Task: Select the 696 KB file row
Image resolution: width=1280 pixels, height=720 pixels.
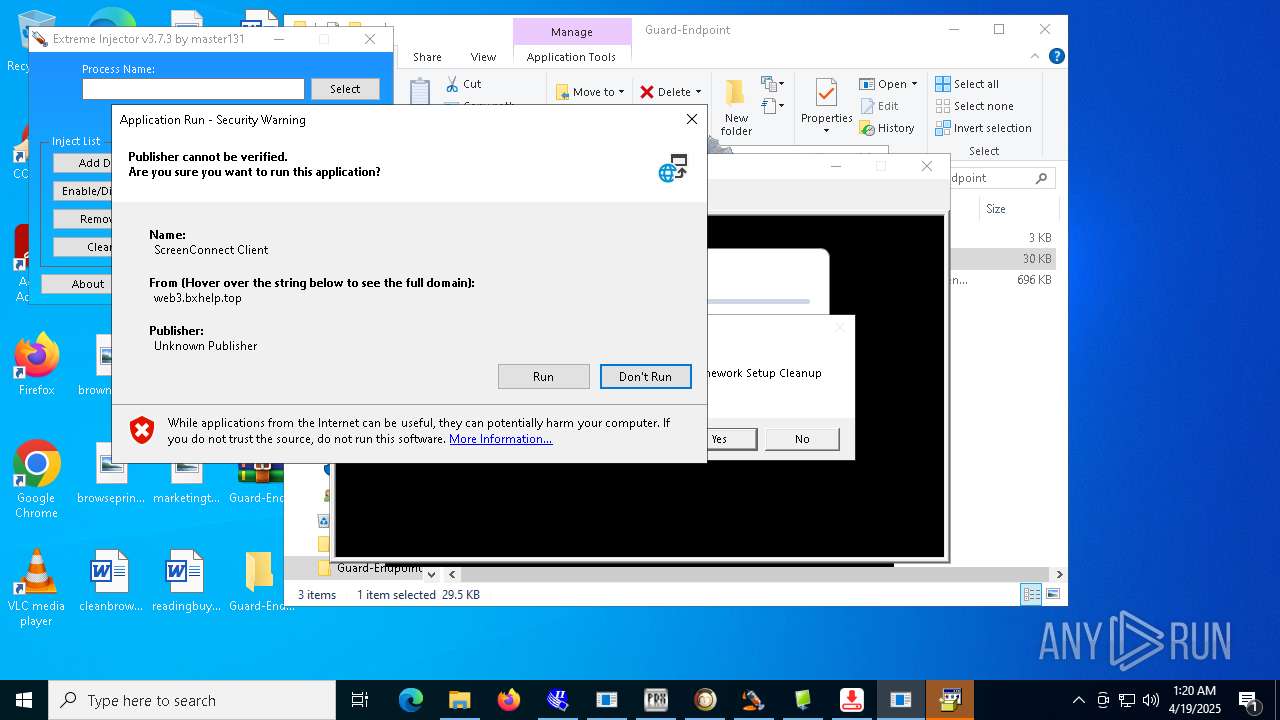Action: [1002, 280]
